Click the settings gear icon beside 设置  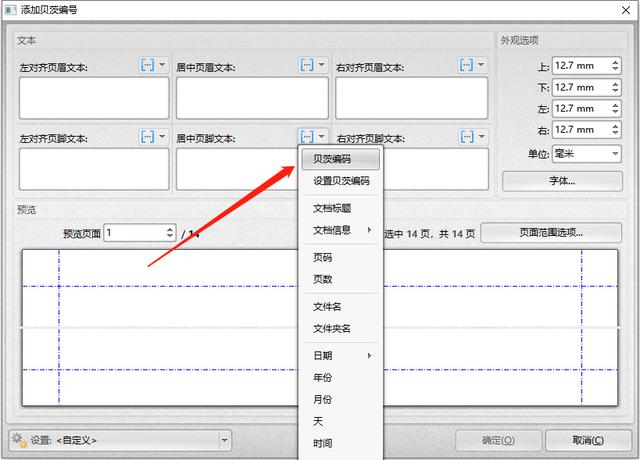[19, 440]
